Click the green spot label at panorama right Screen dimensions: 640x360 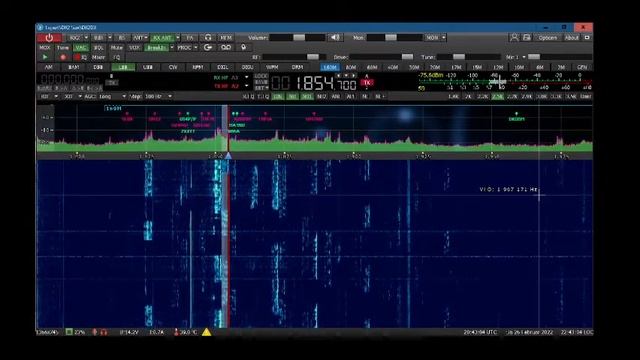click(x=516, y=119)
